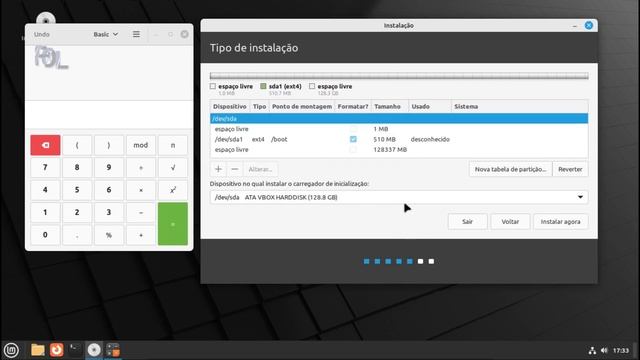This screenshot has height=360, width=640.
Task: Open the volume tray icon
Action: (604, 350)
